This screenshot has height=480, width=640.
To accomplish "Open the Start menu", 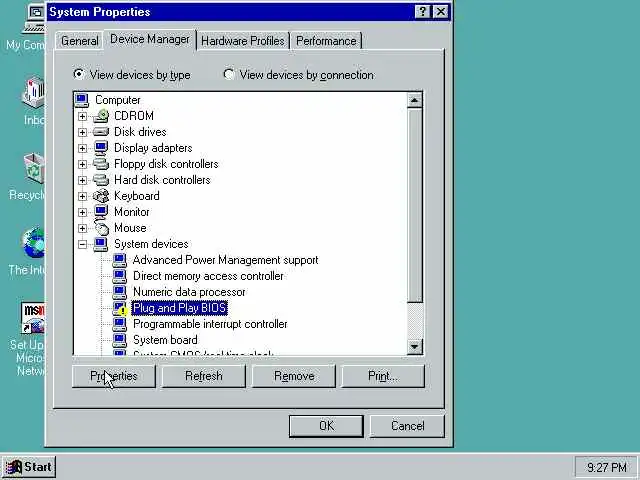I will [29, 467].
